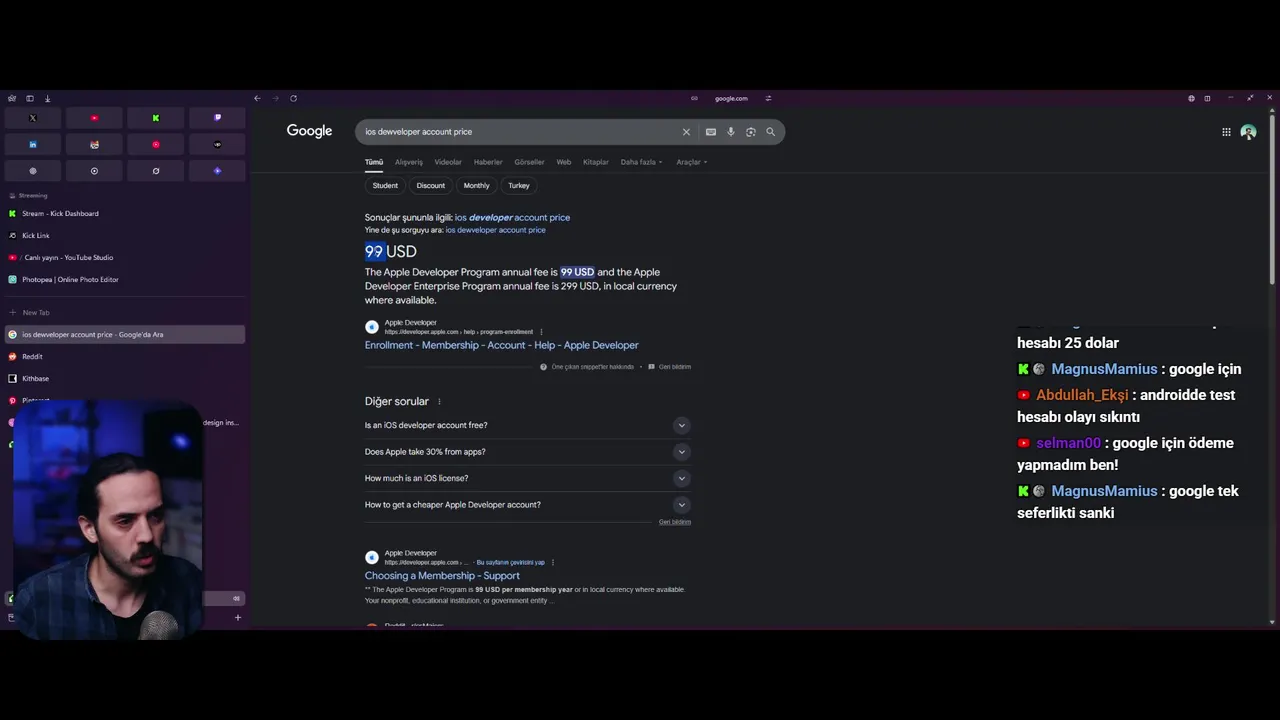The width and height of the screenshot is (1280, 720).
Task: Open the pinned LinkedIn tile
Action: point(33,145)
